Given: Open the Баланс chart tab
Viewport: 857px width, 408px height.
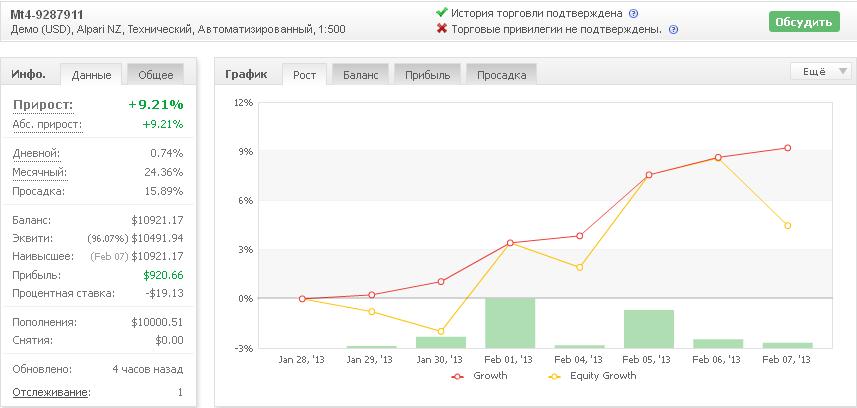Looking at the screenshot, I should click(x=361, y=75).
